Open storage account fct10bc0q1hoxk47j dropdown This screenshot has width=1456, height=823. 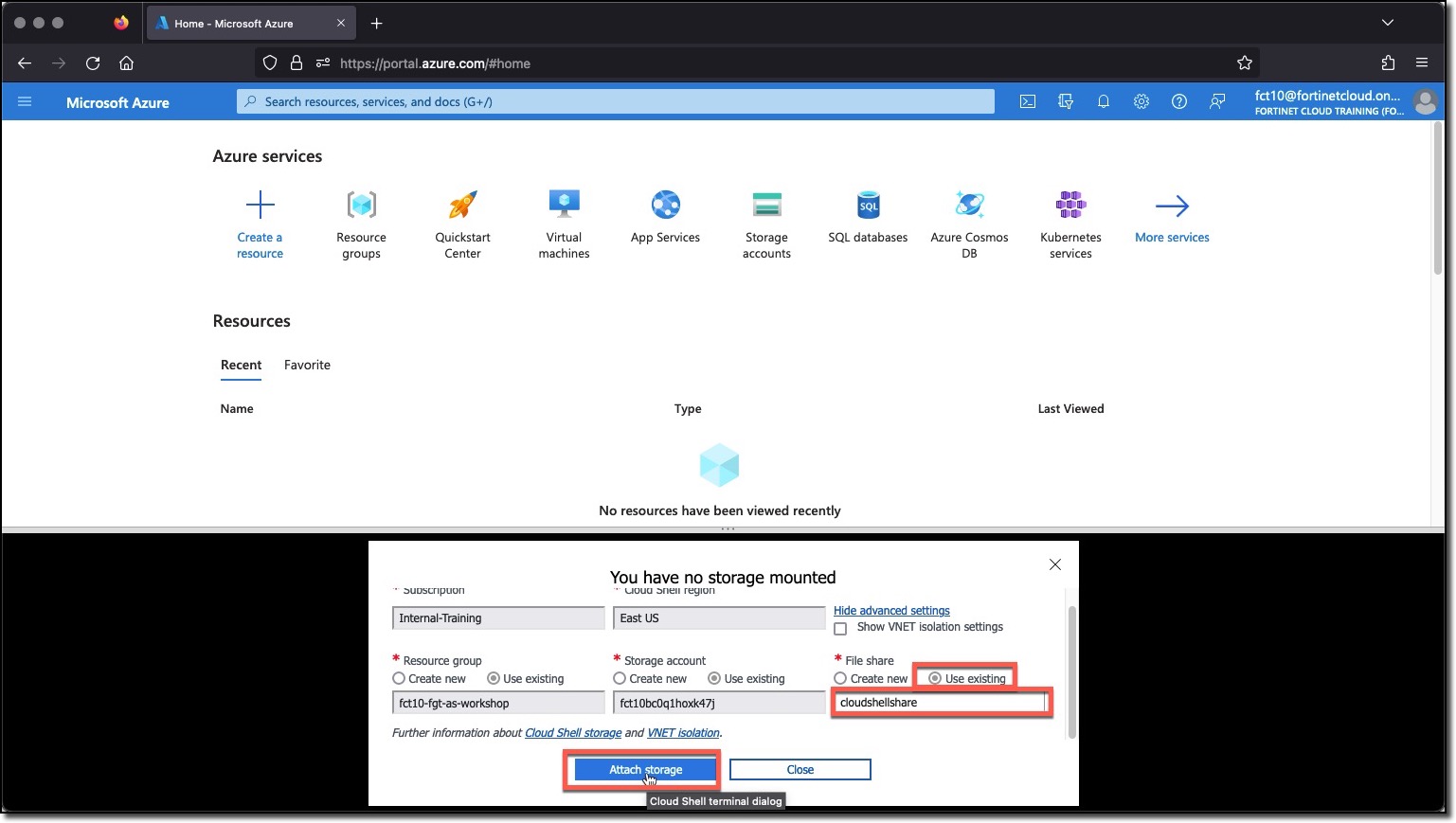[719, 703]
